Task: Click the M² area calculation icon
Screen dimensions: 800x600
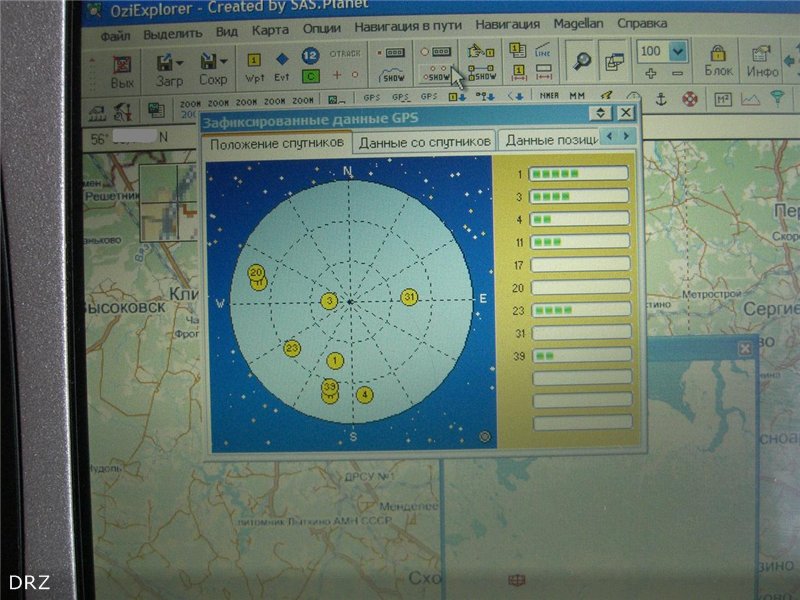Action: point(722,98)
